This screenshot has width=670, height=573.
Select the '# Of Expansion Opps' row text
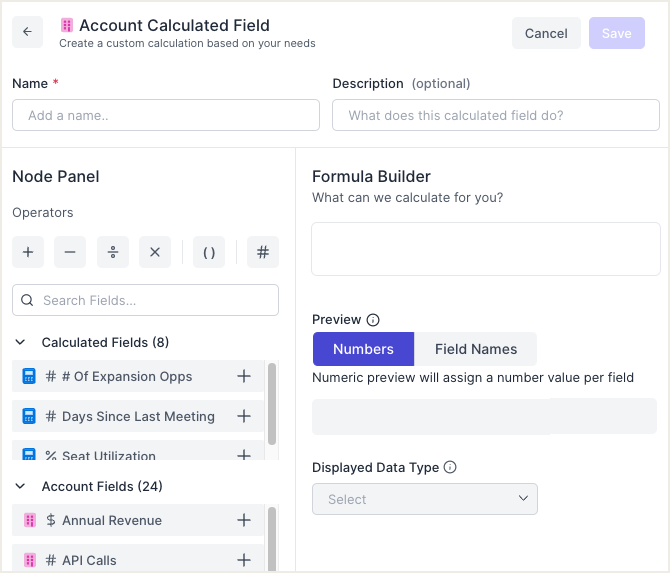[127, 376]
